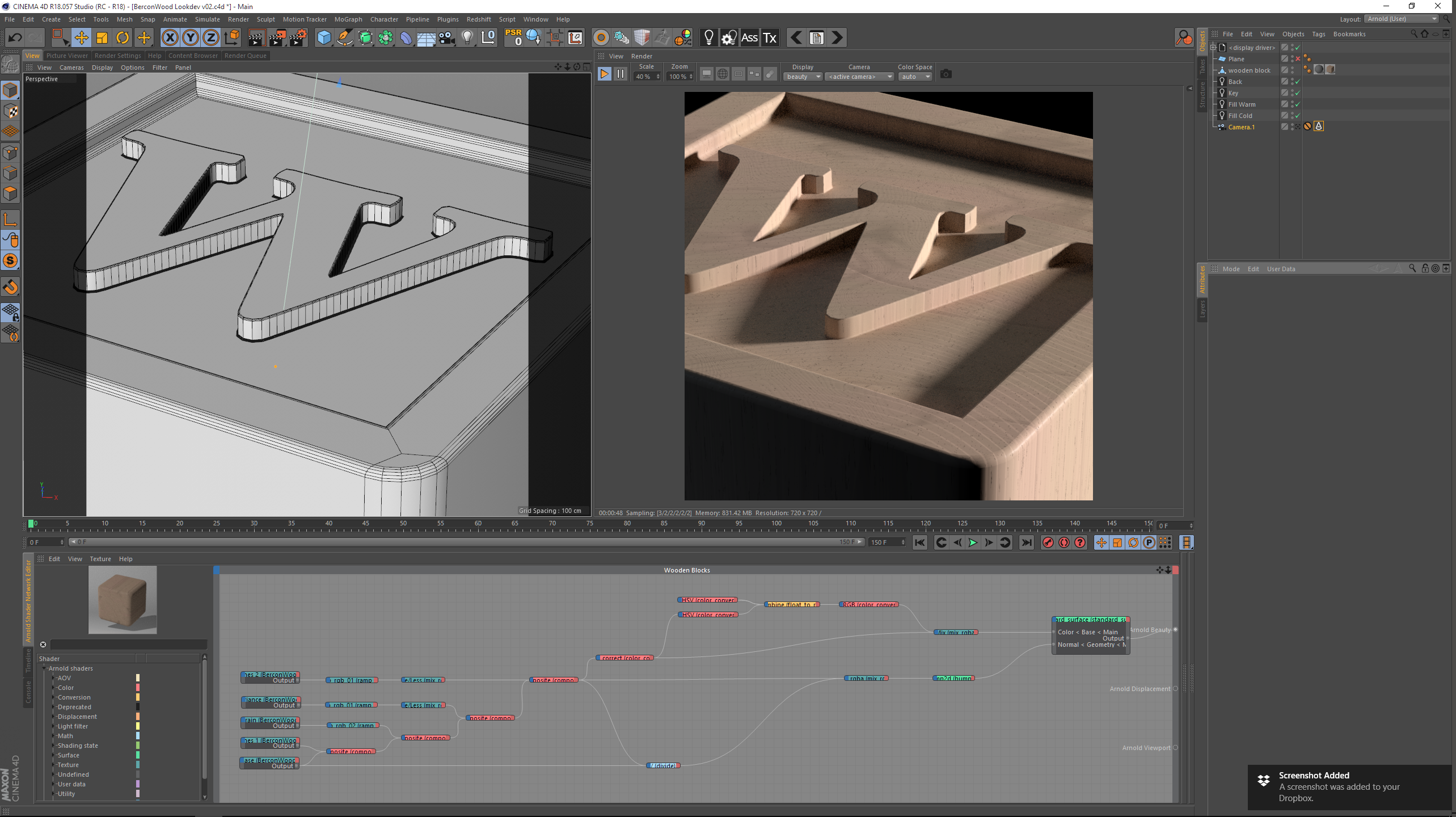Add a Cube primitive object
The height and width of the screenshot is (817, 1456).
(x=324, y=38)
